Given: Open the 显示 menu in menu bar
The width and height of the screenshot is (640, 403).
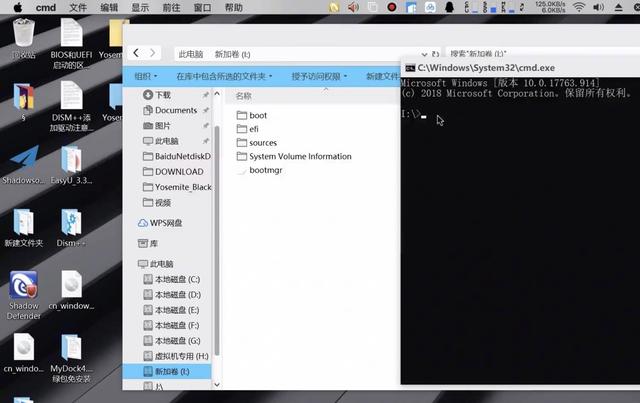Looking at the screenshot, I should pos(140,7).
